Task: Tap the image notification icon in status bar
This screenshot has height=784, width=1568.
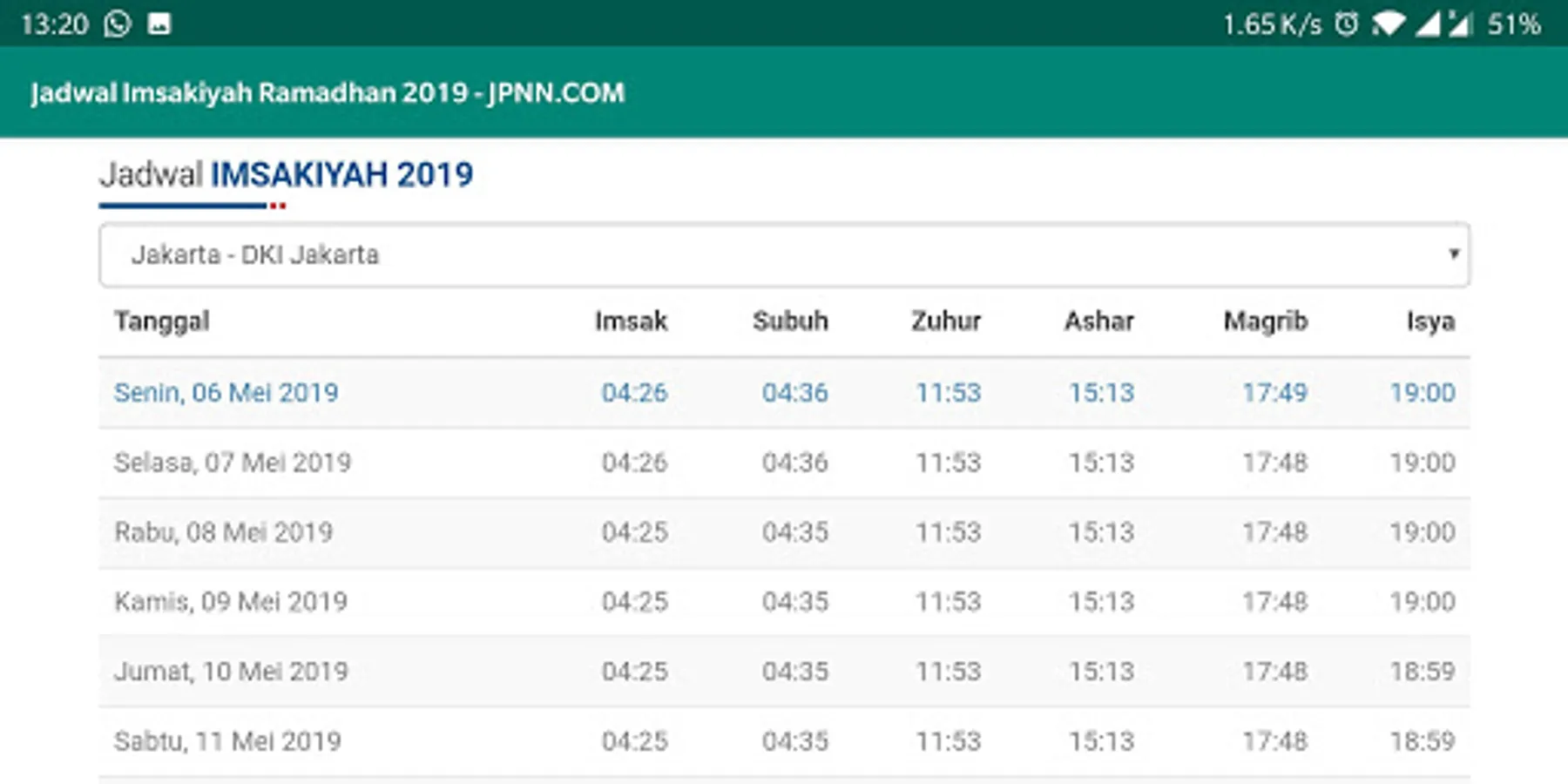Action: 159,24
